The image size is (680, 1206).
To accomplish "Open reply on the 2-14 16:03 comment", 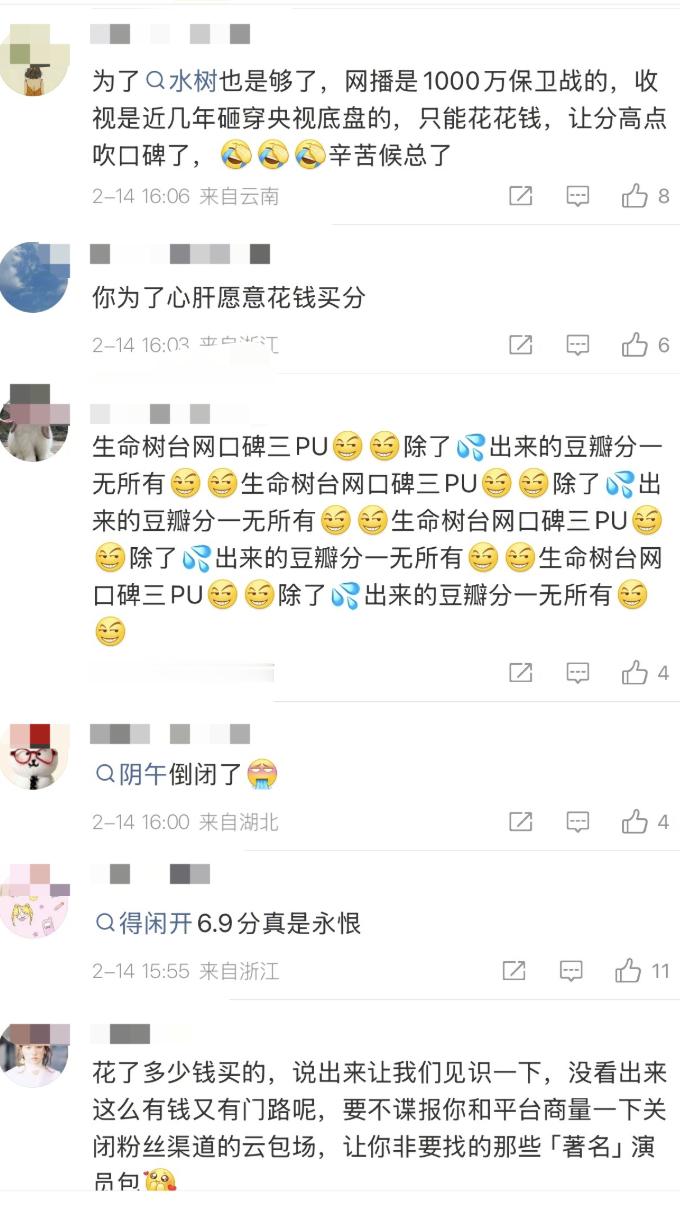I will 578,345.
